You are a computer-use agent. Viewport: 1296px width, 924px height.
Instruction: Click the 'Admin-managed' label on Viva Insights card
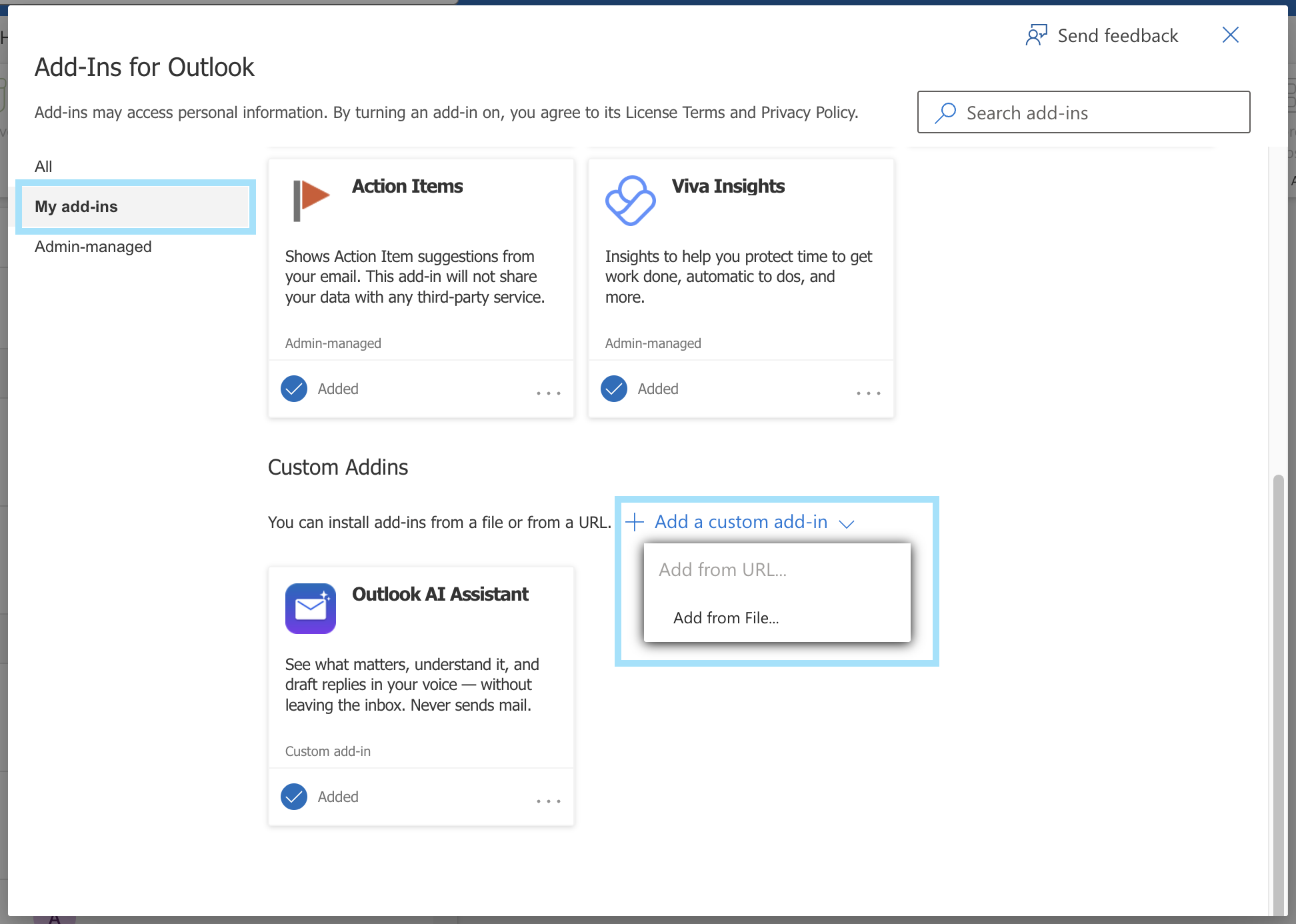click(653, 343)
